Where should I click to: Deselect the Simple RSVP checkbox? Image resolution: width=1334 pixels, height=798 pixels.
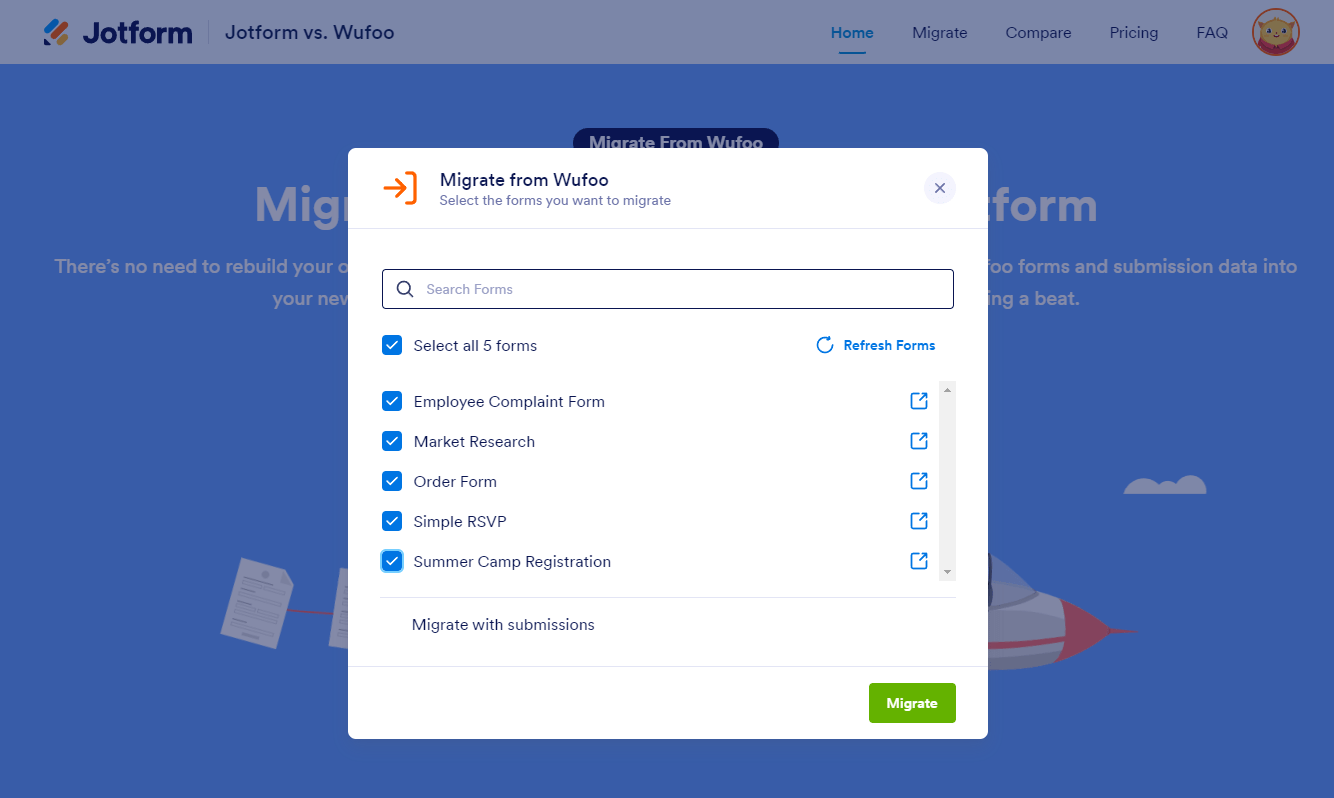click(x=392, y=521)
